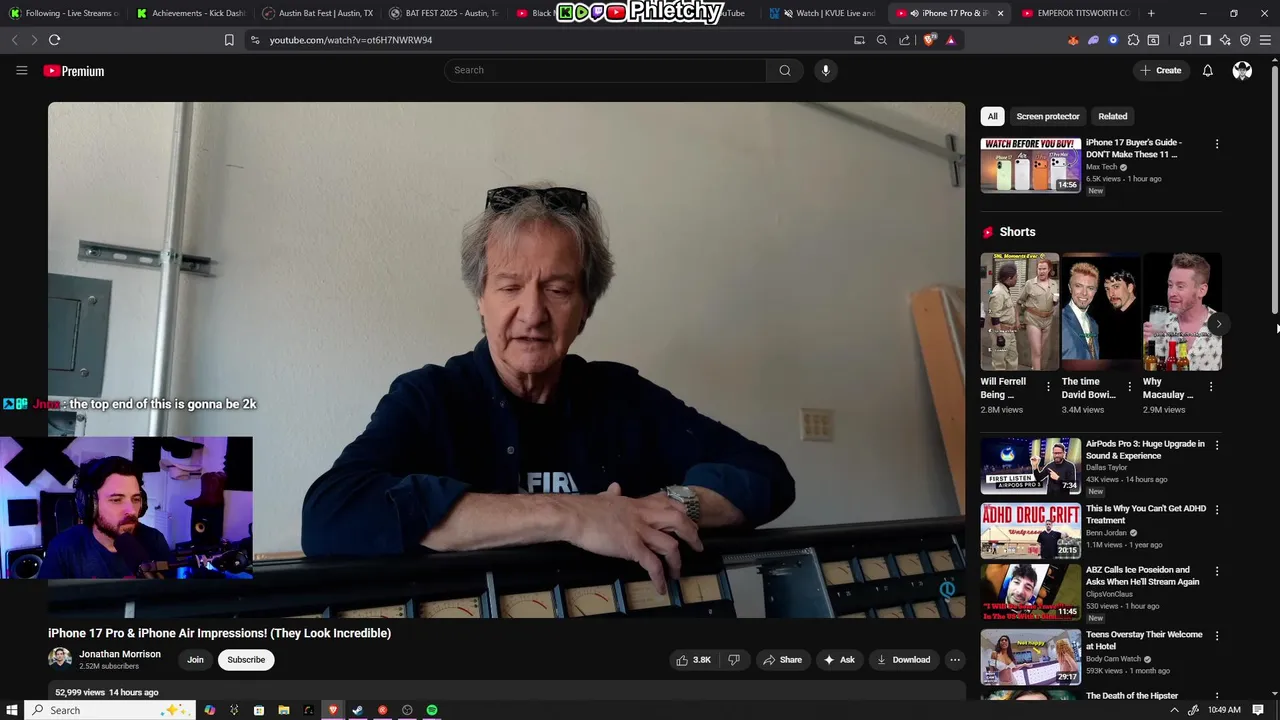This screenshot has width=1280, height=720.
Task: Open options for ADHD Treatment video
Action: (x=1217, y=509)
